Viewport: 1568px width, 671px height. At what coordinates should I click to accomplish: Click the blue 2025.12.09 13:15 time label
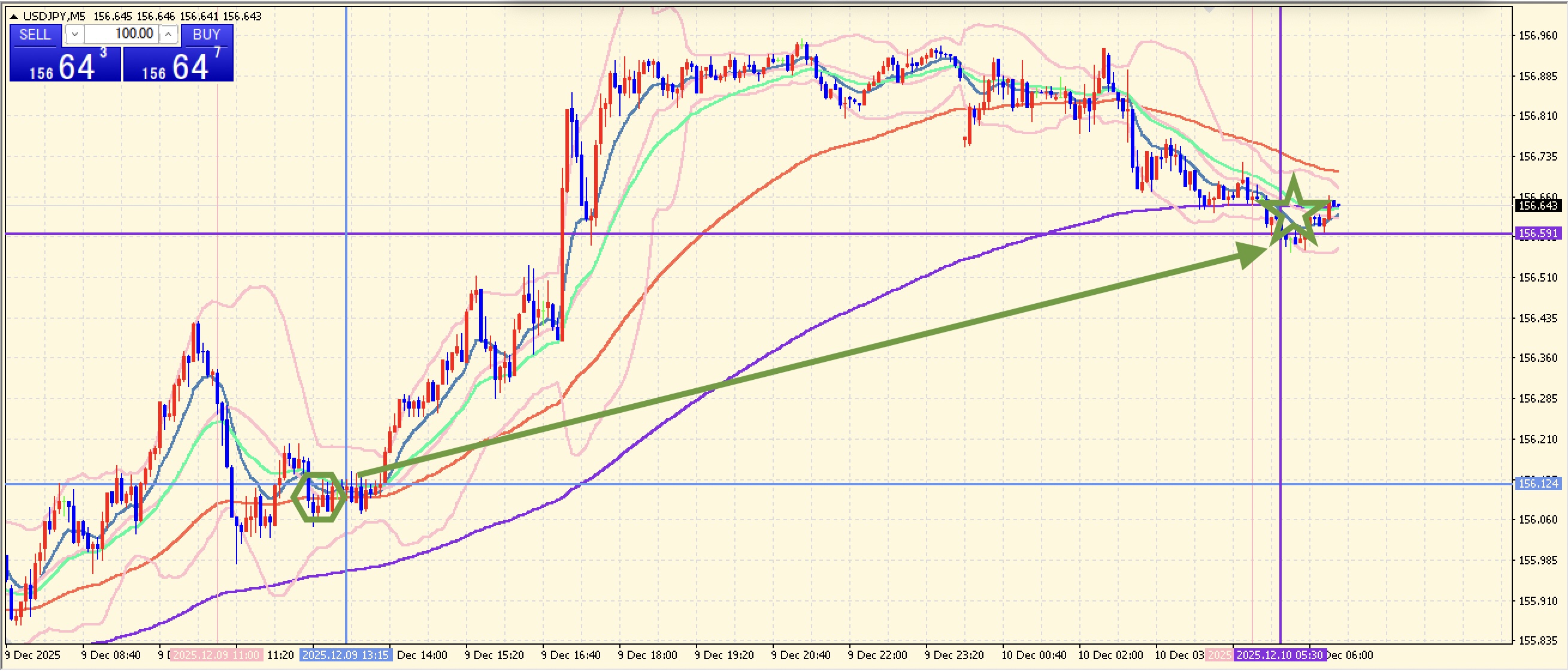coord(345,655)
